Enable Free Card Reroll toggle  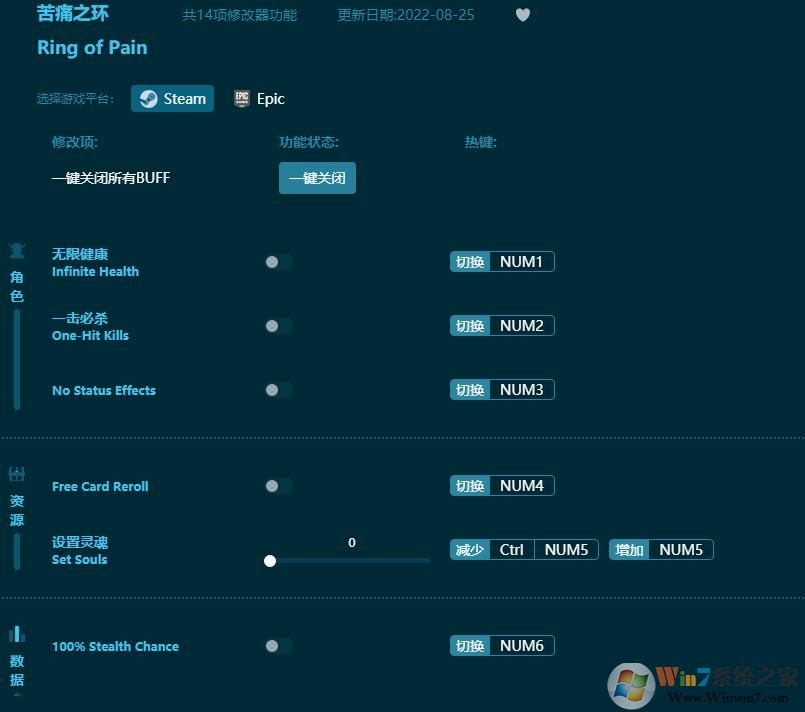[279, 486]
